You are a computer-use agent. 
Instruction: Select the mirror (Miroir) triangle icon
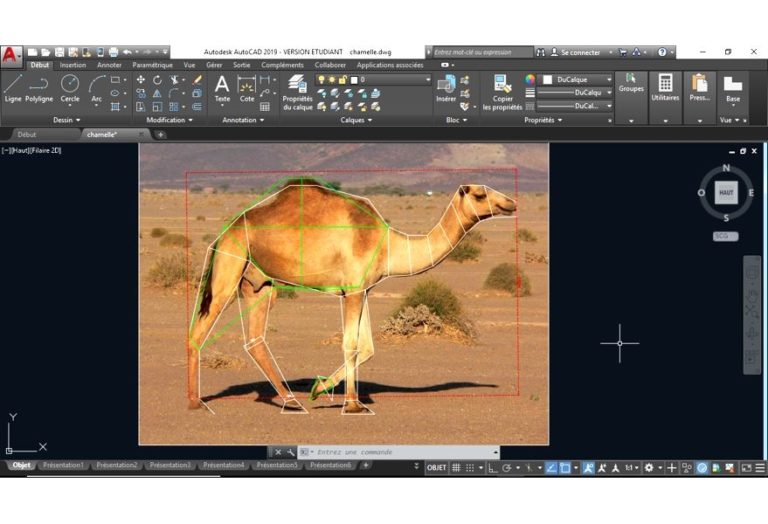click(157, 93)
